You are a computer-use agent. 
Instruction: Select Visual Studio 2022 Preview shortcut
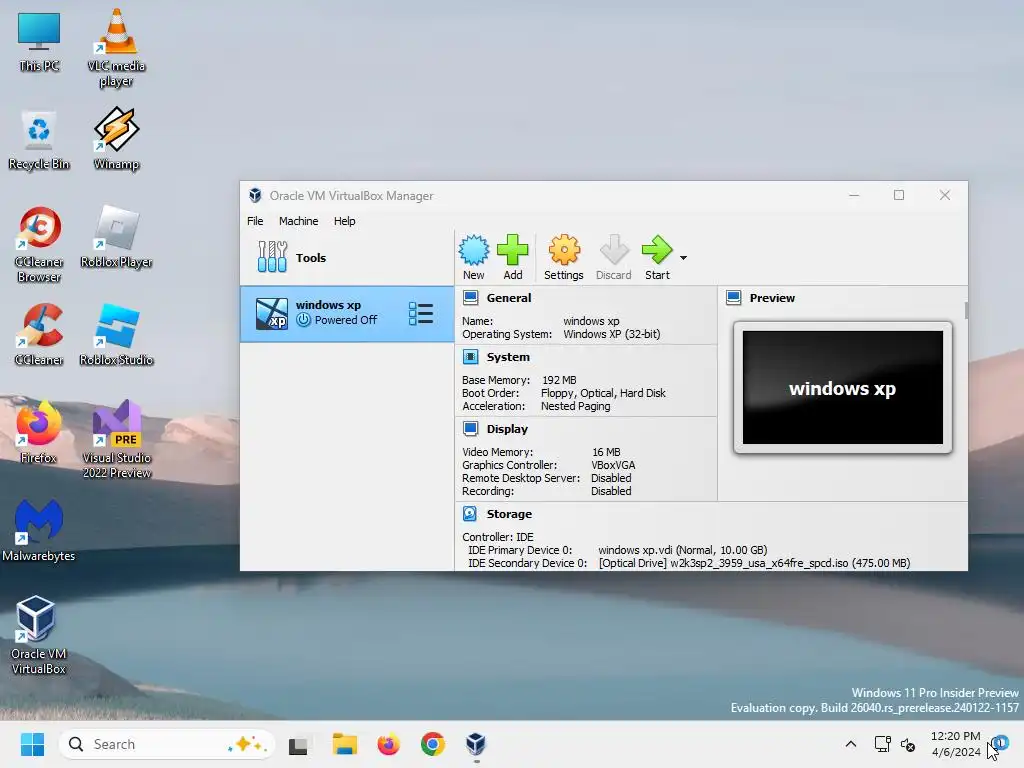point(116,439)
